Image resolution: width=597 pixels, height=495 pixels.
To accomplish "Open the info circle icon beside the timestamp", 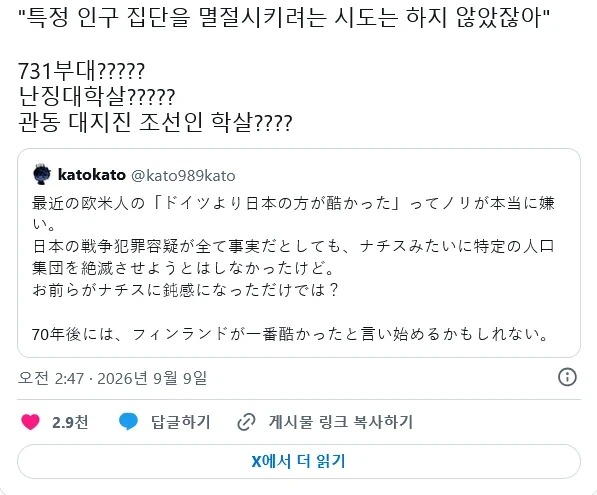I will pos(567,377).
